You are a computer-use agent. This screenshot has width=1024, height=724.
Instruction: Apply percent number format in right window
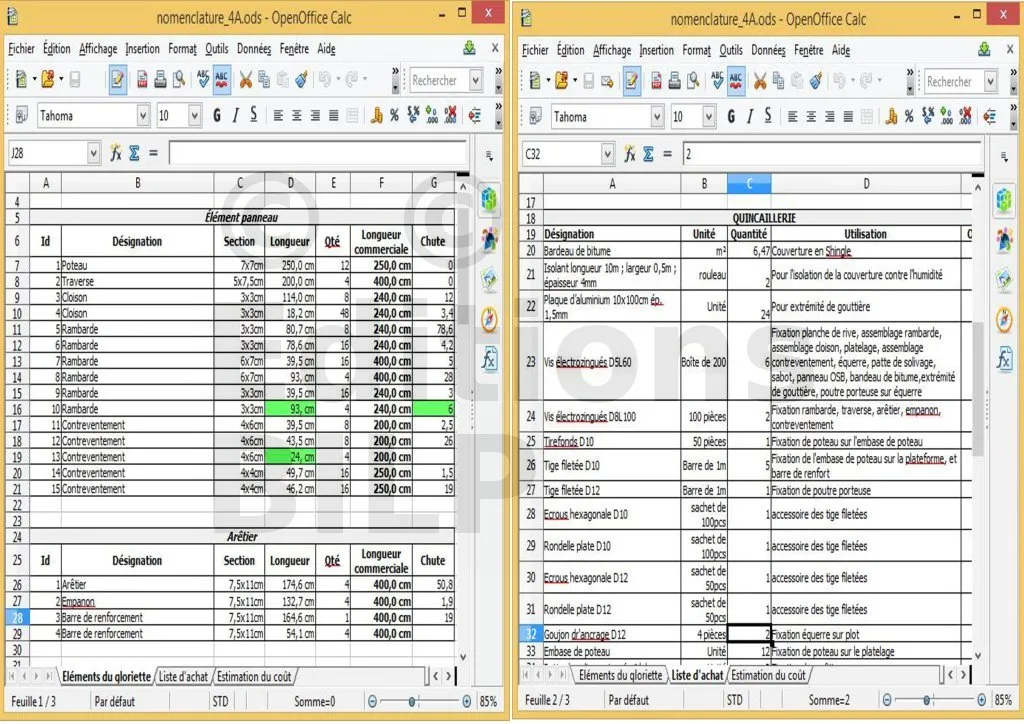pyautogui.click(x=908, y=117)
